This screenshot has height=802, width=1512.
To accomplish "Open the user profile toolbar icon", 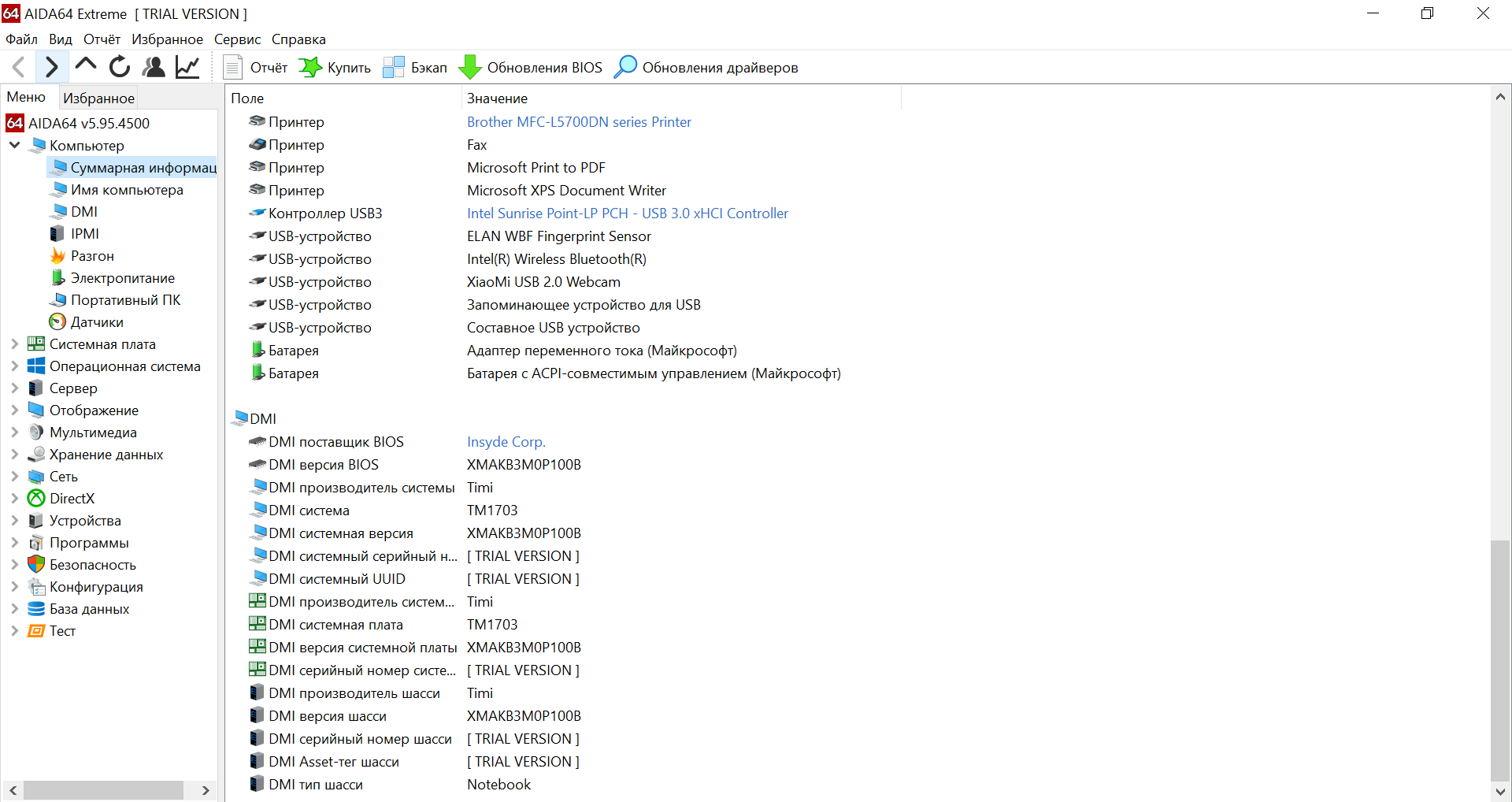I will (154, 67).
